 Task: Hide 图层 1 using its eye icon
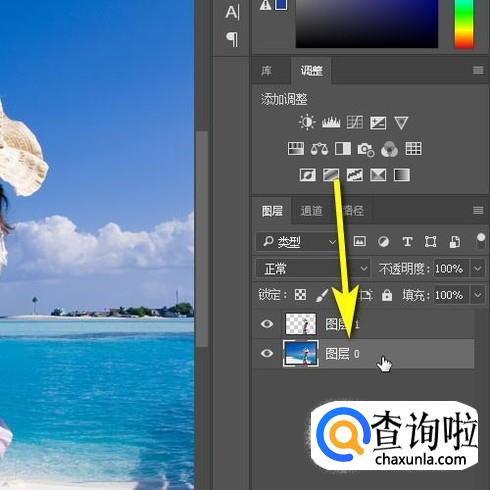267,324
